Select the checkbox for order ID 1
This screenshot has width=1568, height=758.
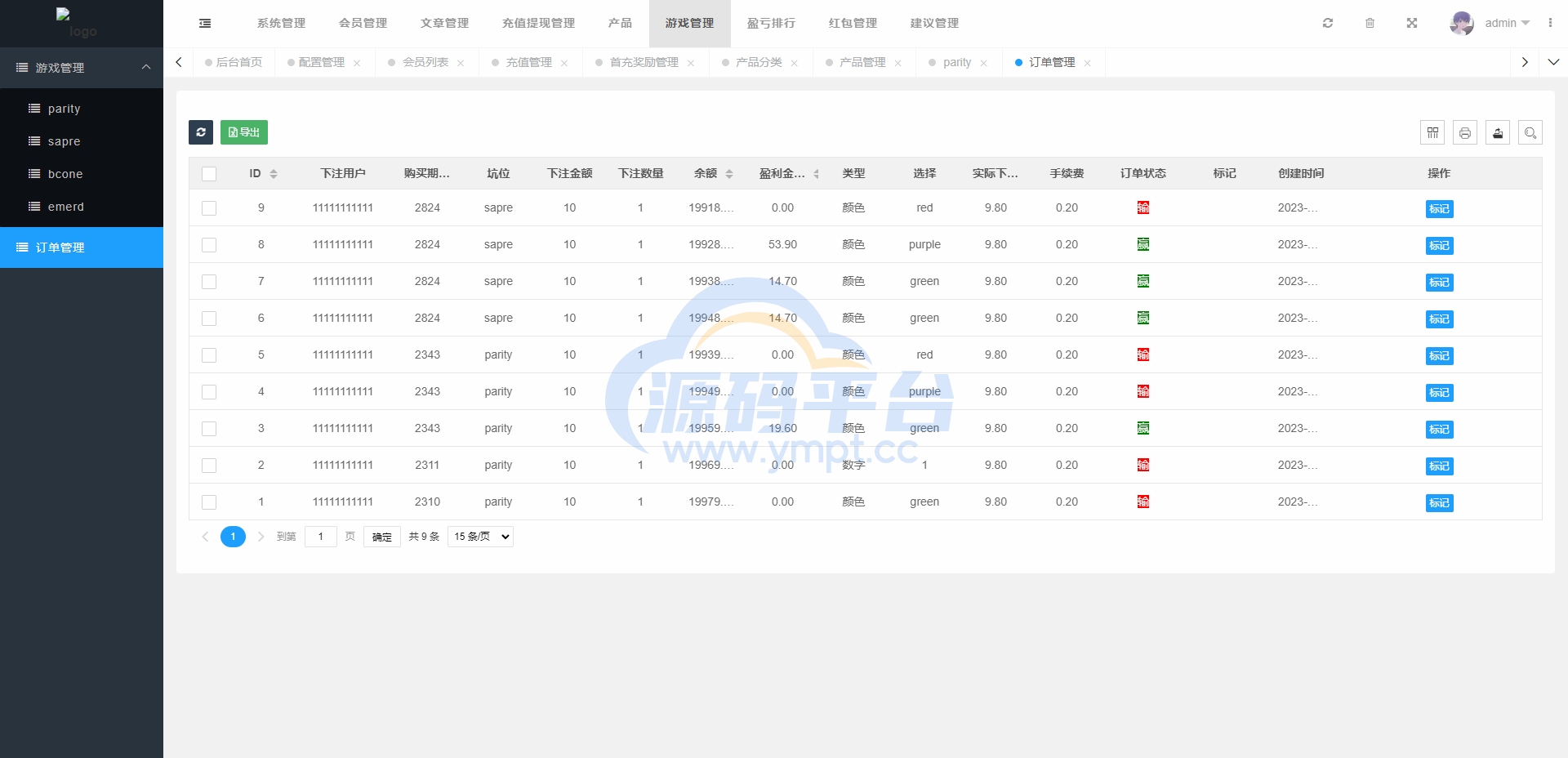tap(209, 502)
